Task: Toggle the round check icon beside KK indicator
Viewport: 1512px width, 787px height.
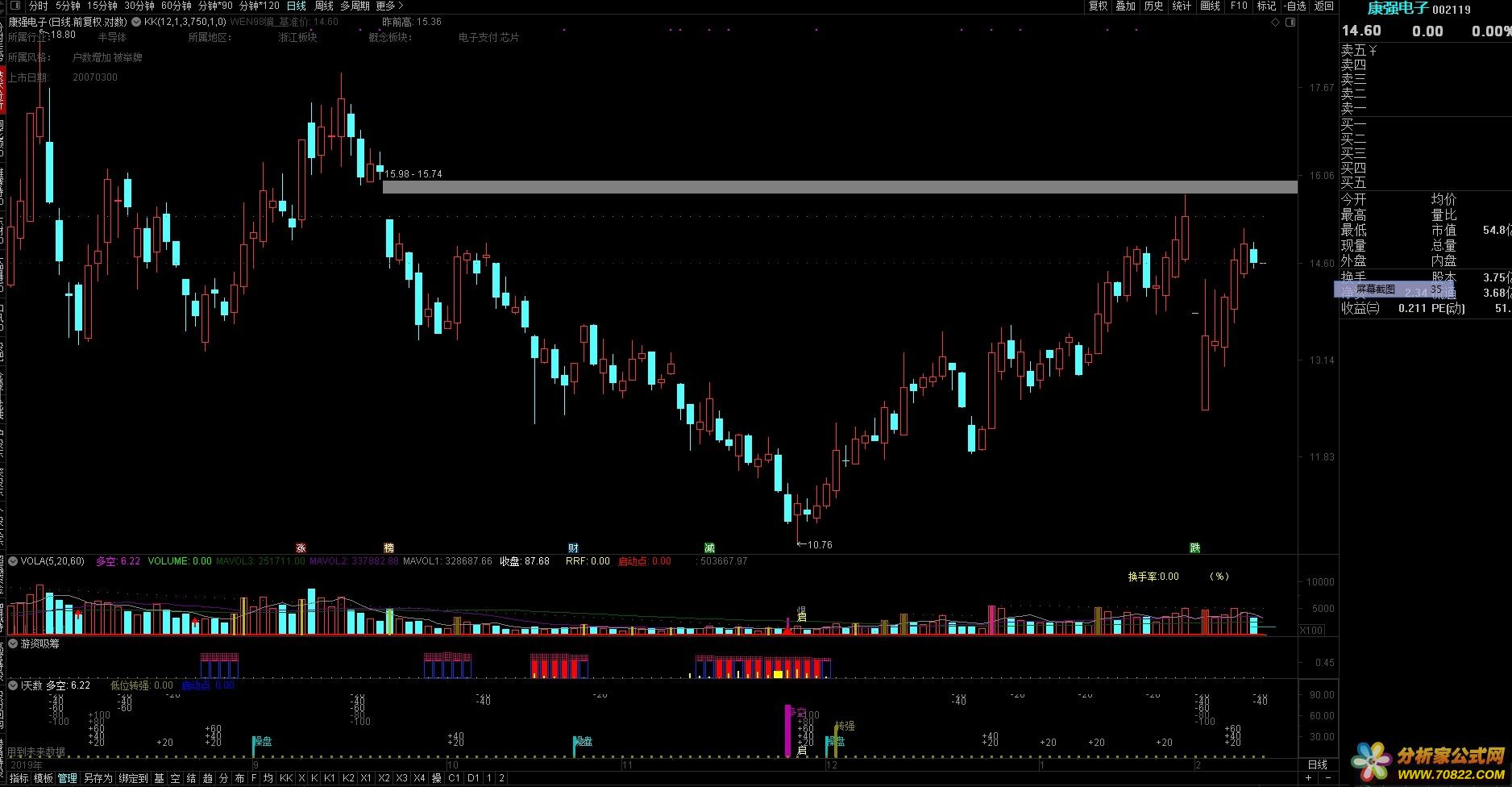Action: (135, 22)
